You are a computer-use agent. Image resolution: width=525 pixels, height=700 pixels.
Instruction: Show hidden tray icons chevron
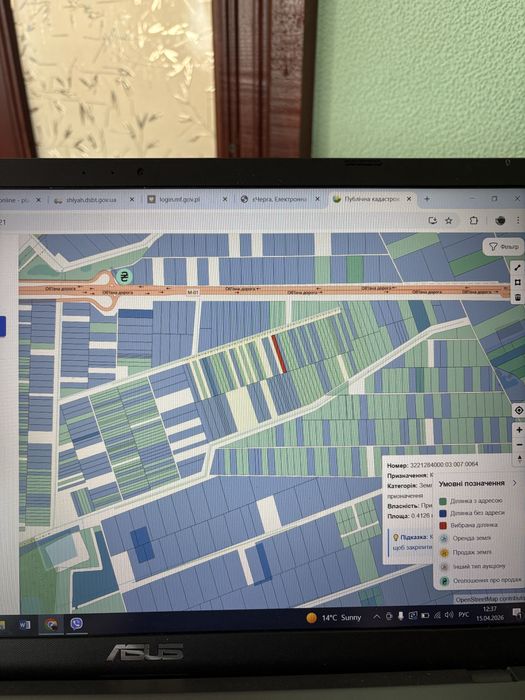(x=376, y=617)
